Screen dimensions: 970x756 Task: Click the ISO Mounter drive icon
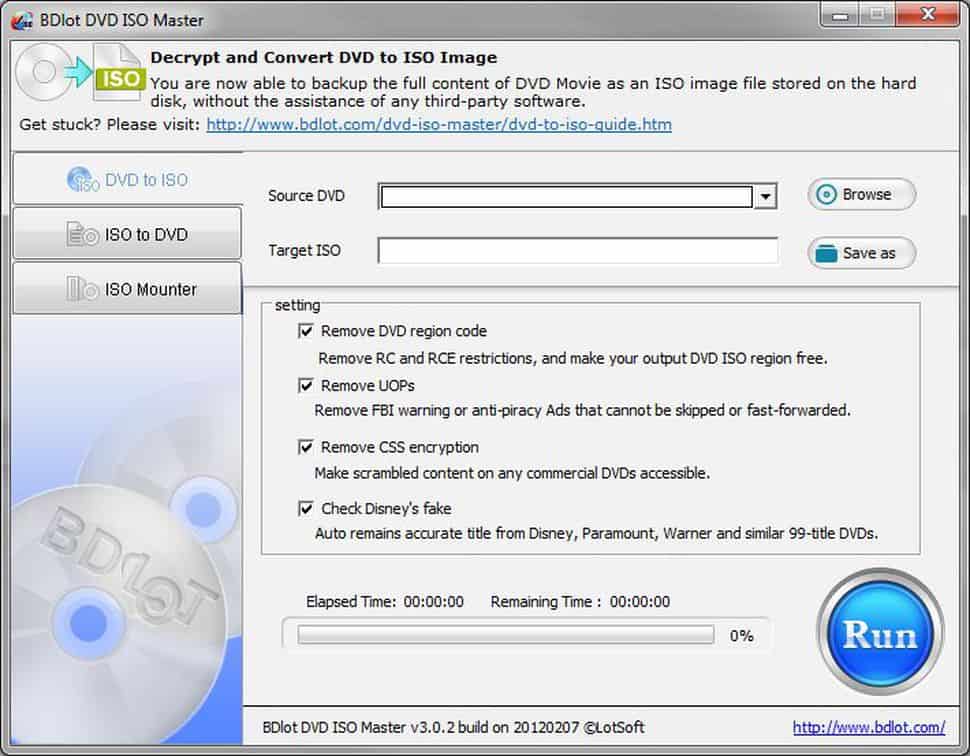[x=82, y=290]
